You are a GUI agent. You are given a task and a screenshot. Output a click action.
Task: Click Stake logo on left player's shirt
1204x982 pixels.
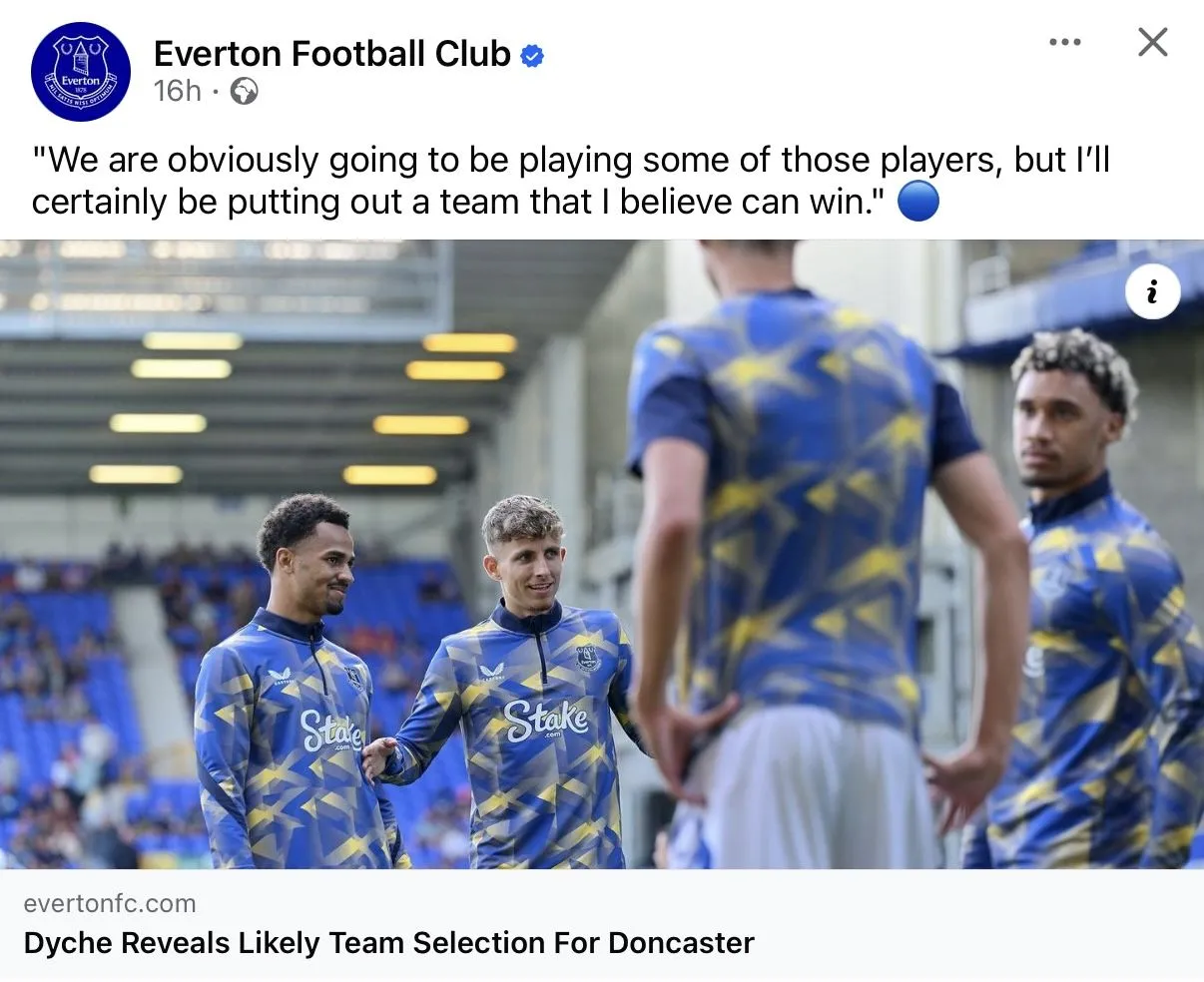tap(330, 731)
